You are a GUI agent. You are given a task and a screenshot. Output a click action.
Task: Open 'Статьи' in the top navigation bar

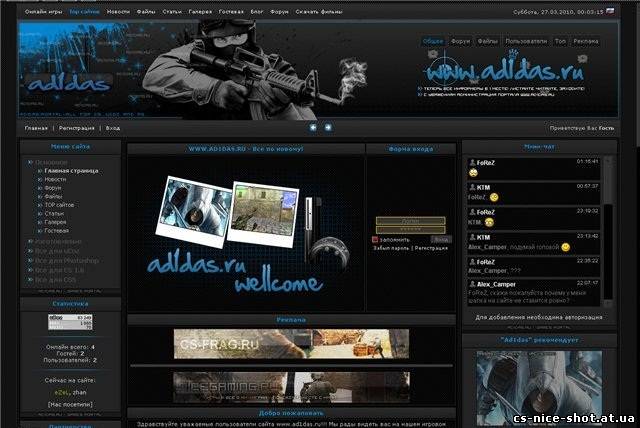(x=172, y=12)
